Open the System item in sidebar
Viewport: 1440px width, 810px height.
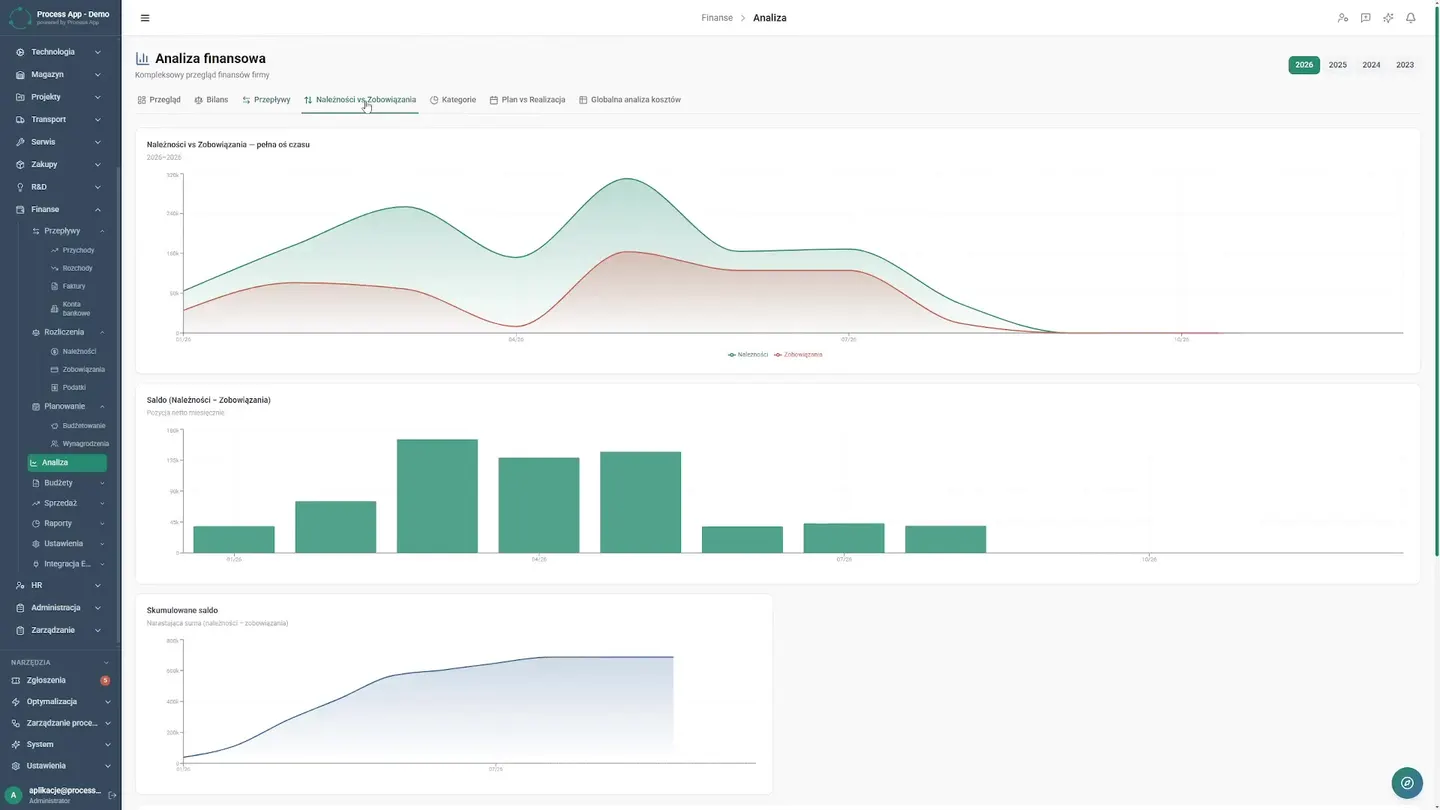[x=61, y=745]
